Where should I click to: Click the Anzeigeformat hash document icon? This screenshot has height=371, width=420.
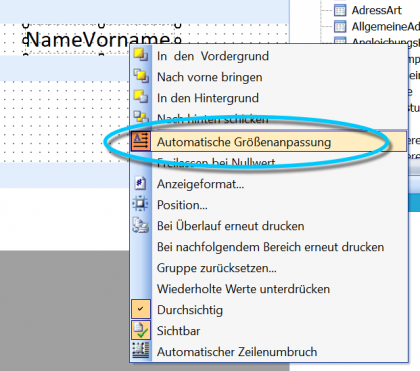(x=141, y=183)
